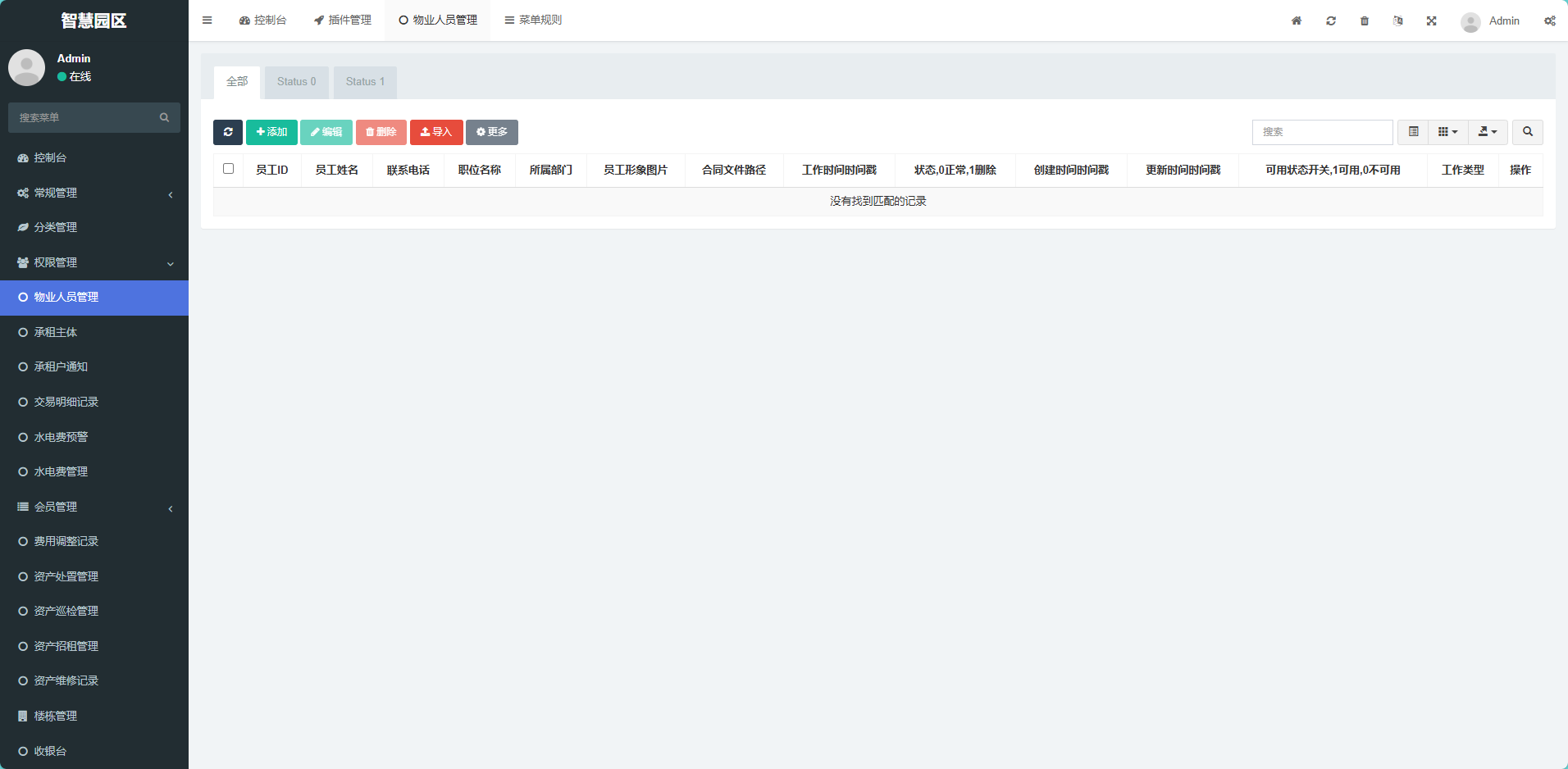Click the green 添加 button
The height and width of the screenshot is (769, 1568).
click(271, 132)
